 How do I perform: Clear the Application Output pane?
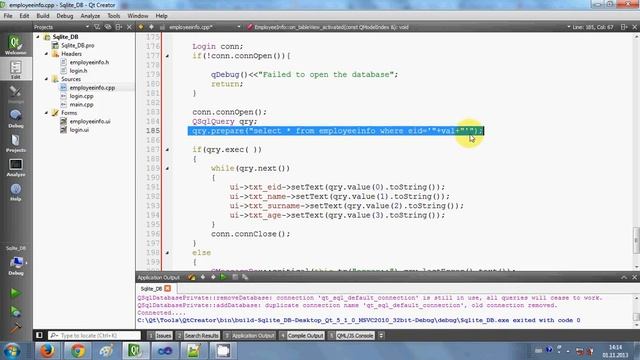191,277
